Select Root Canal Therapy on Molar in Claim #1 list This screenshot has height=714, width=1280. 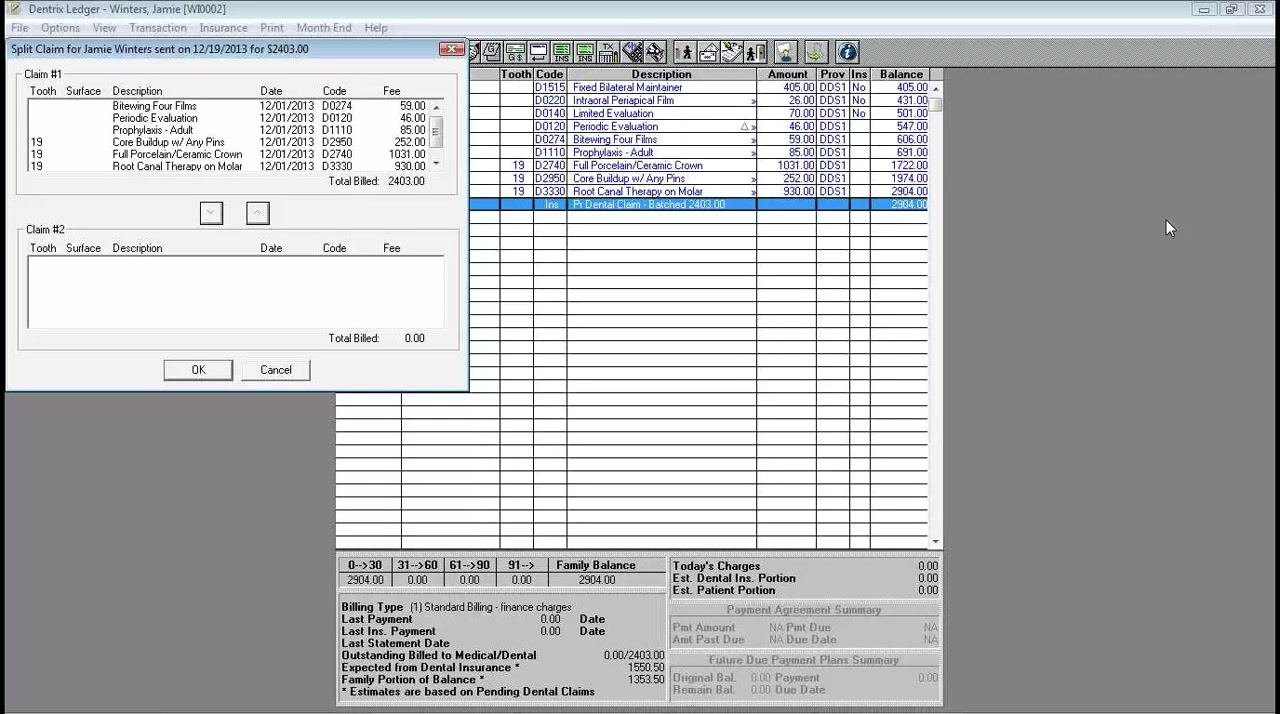click(228, 166)
